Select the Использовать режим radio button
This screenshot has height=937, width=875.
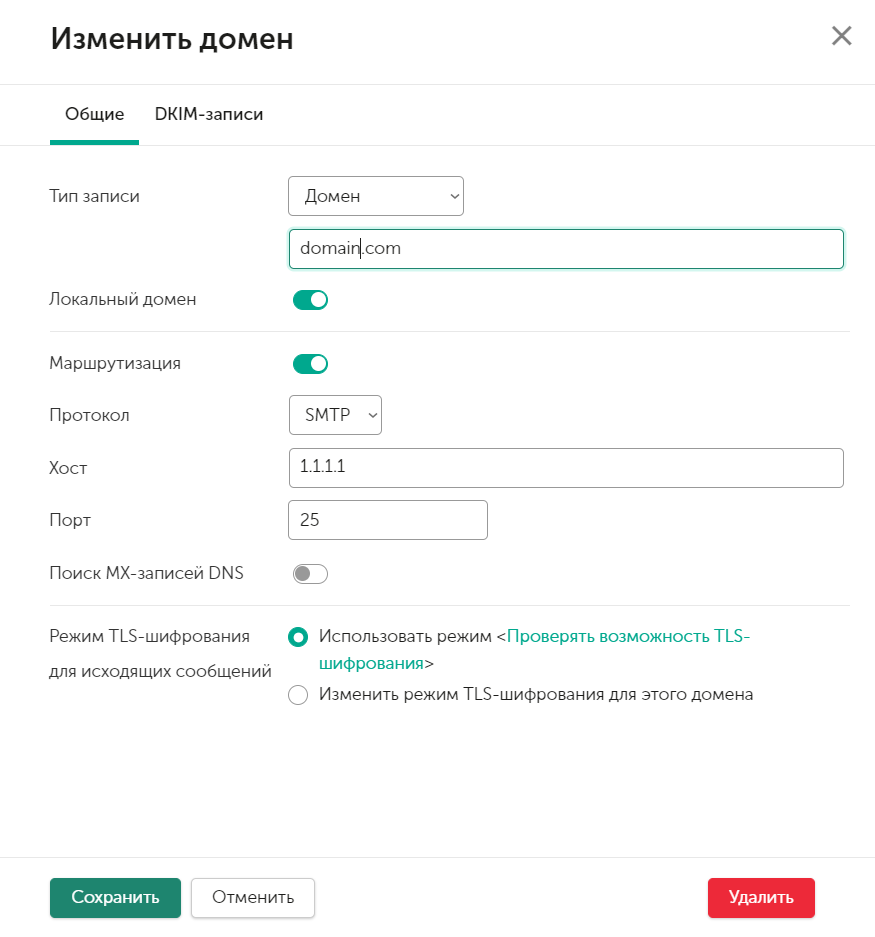(x=298, y=637)
